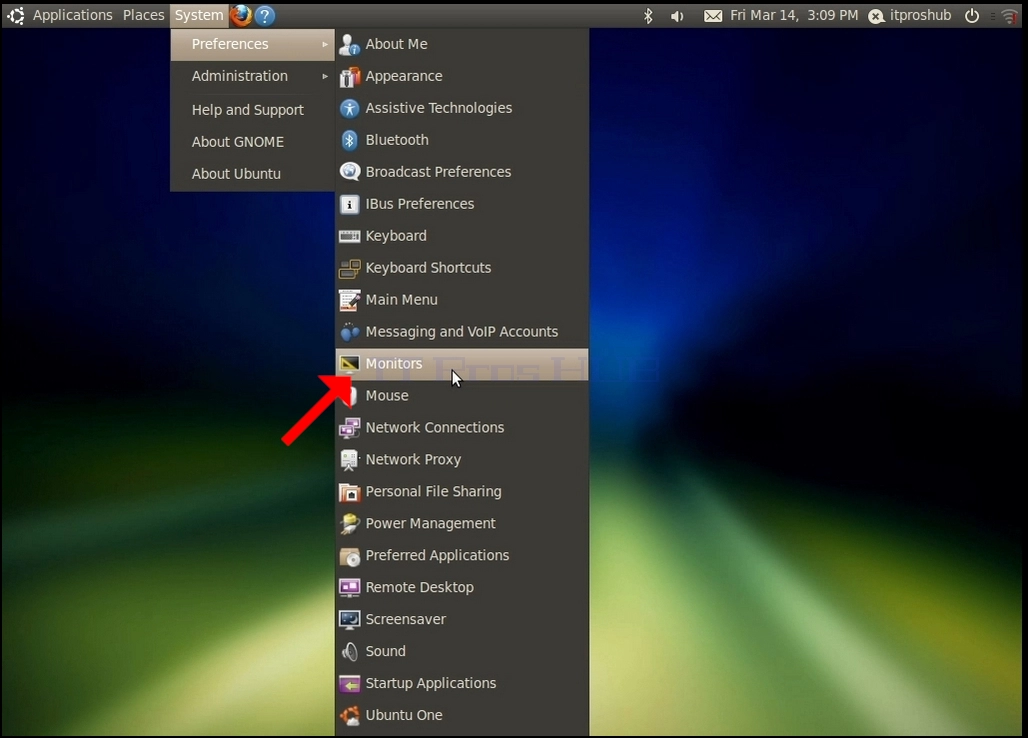Screen dimensions: 1028x738
Task: Open the help question-mark icon in panel
Action: [265, 15]
